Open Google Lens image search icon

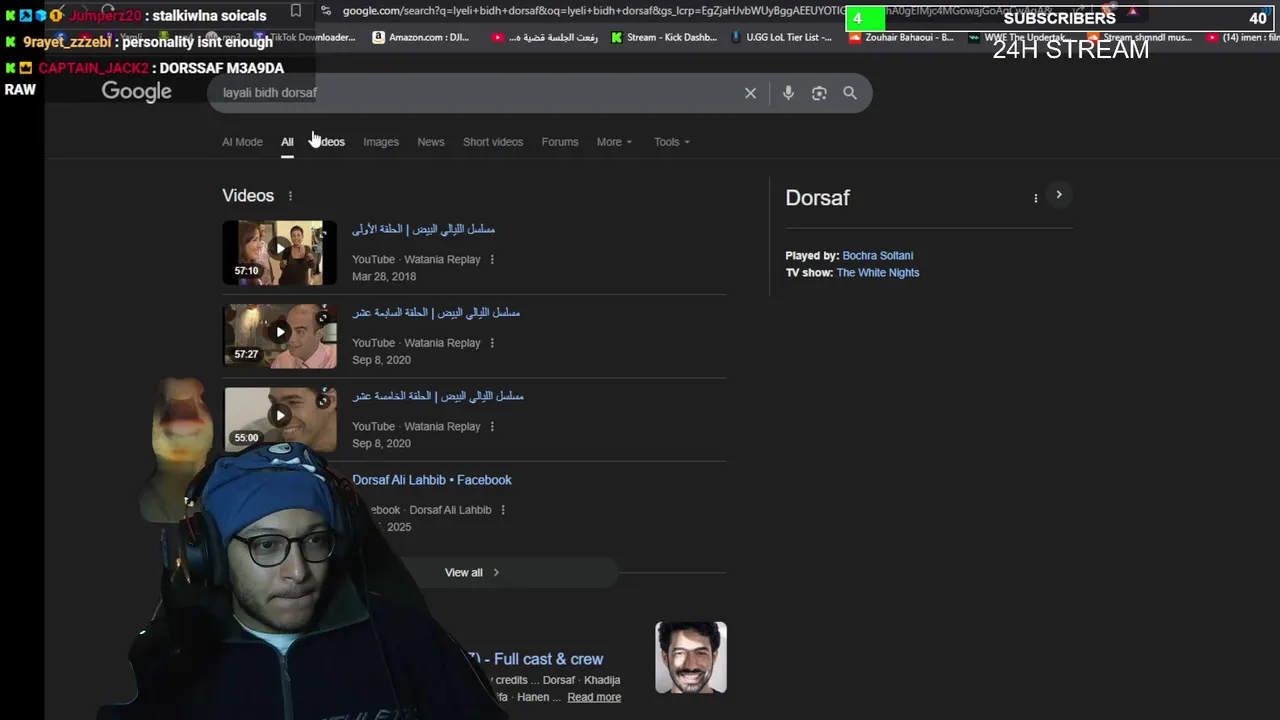(x=819, y=93)
